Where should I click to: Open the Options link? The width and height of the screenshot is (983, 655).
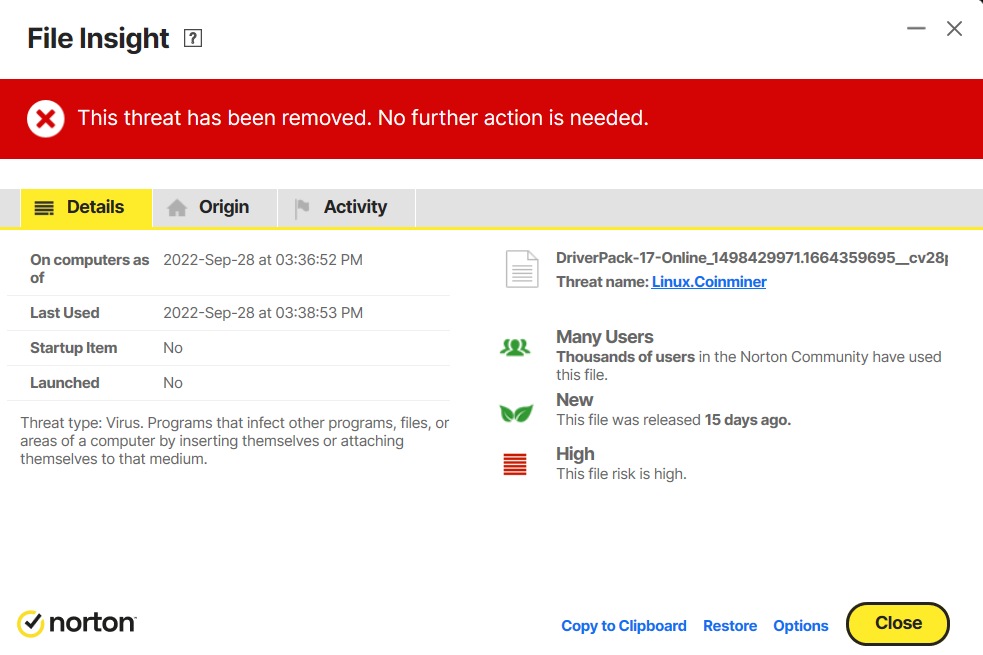(801, 626)
